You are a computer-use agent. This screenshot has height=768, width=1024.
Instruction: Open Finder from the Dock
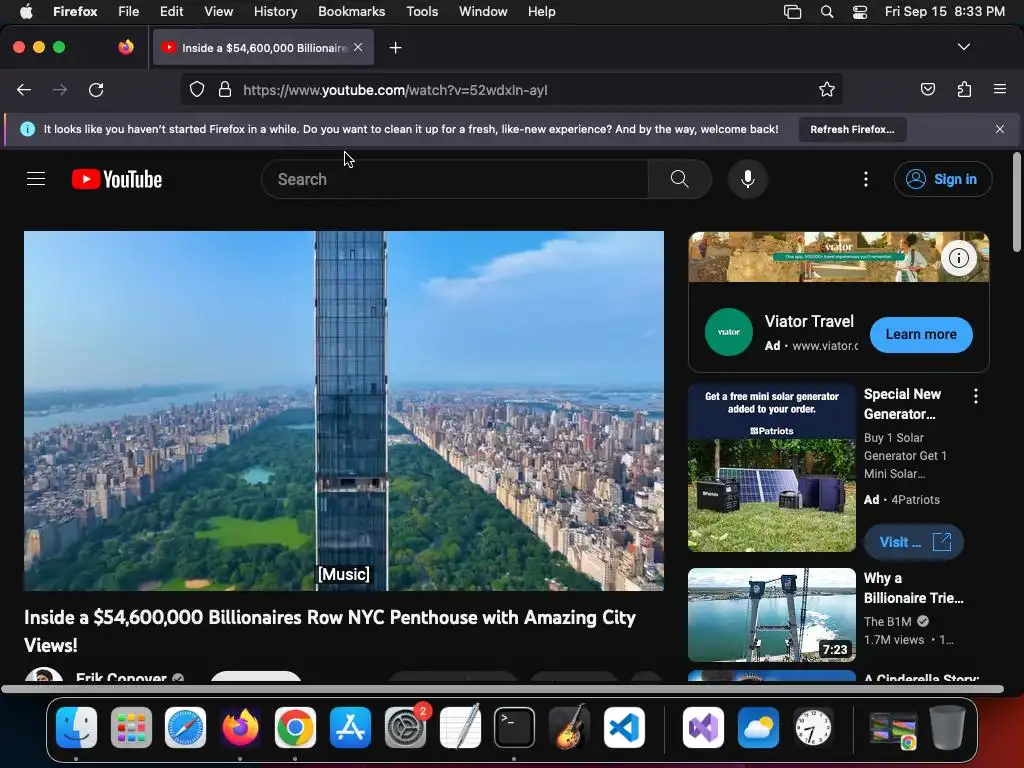tap(76, 728)
